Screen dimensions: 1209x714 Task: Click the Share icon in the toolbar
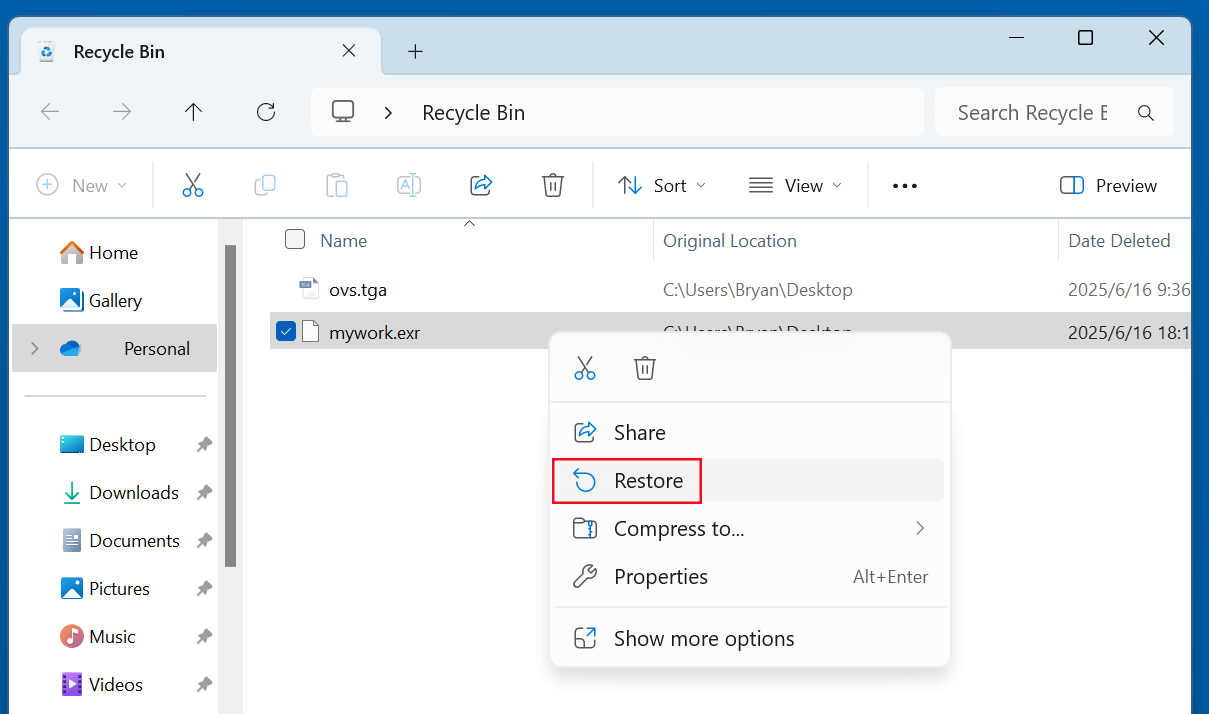click(x=480, y=185)
